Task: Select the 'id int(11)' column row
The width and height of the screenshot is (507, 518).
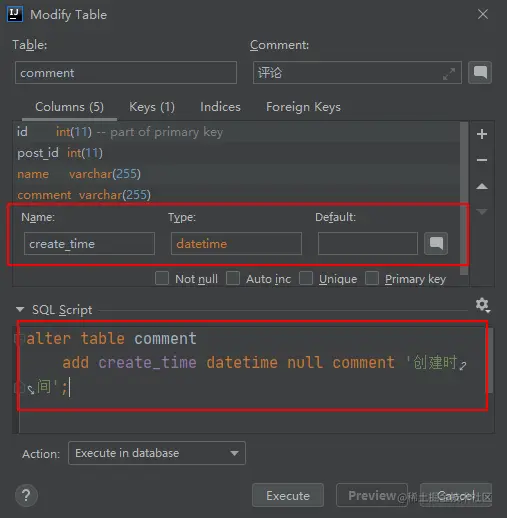Action: 237,132
